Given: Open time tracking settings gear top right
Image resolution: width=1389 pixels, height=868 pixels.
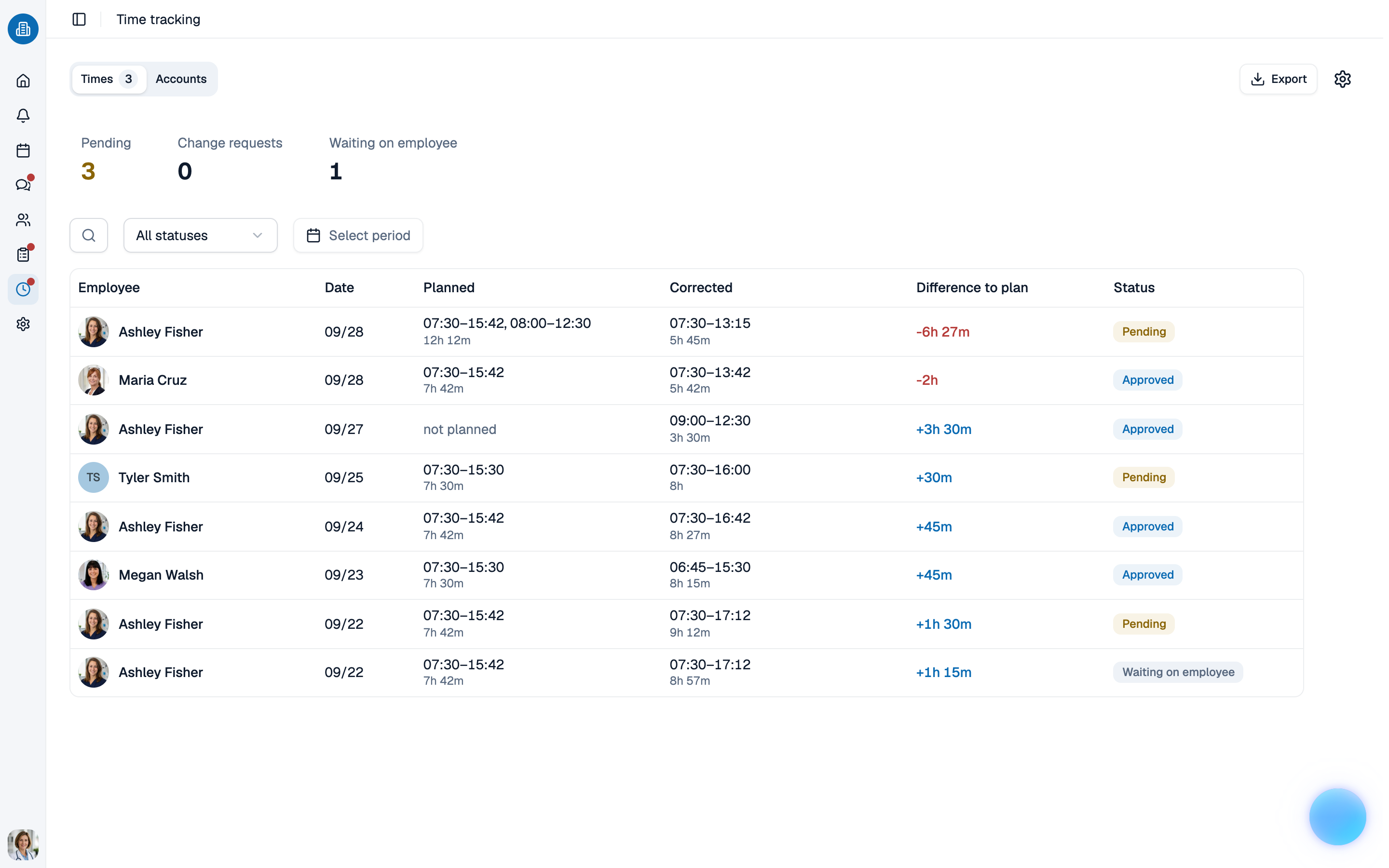Looking at the screenshot, I should pyautogui.click(x=1342, y=79).
